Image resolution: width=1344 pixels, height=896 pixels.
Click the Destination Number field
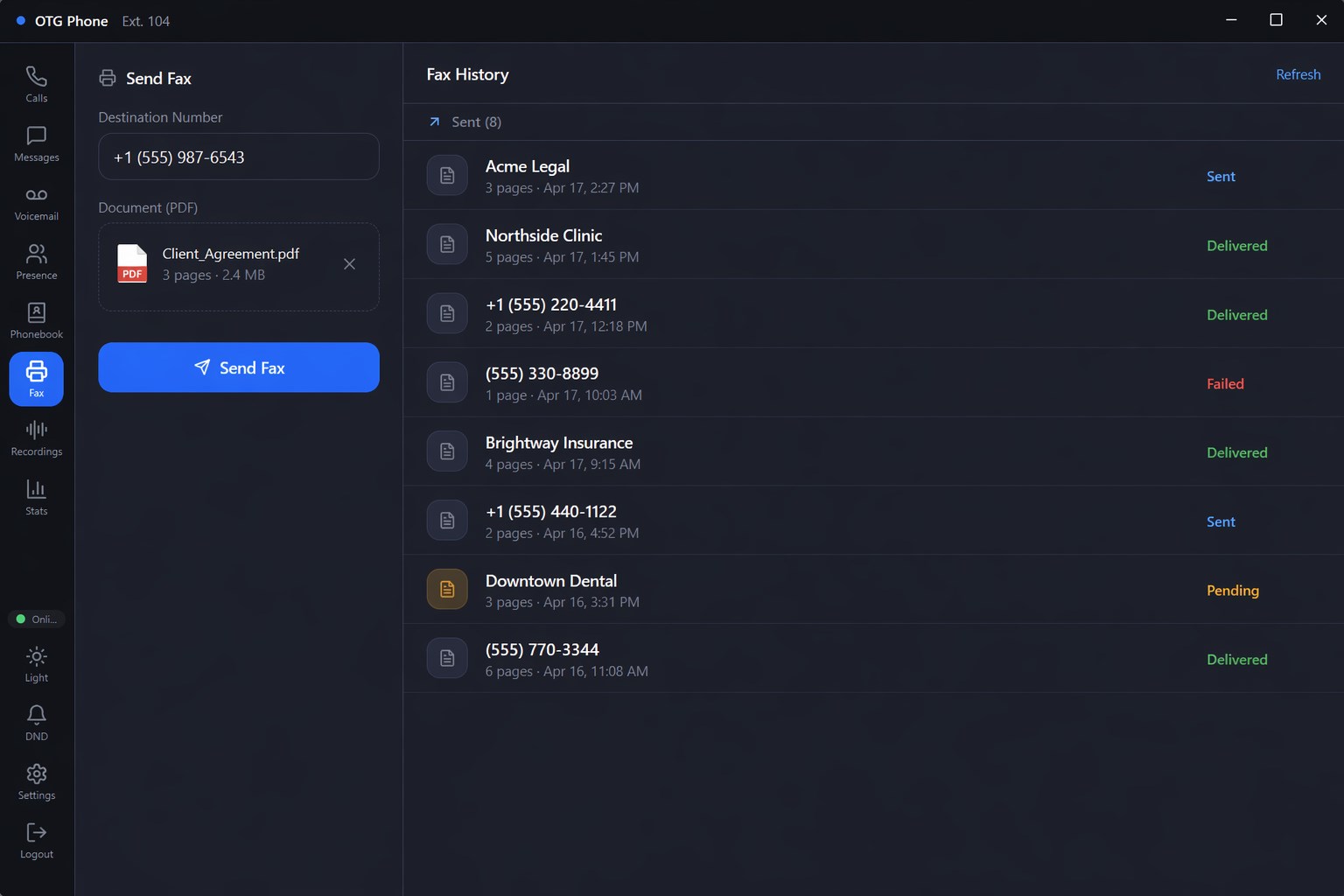click(x=239, y=157)
